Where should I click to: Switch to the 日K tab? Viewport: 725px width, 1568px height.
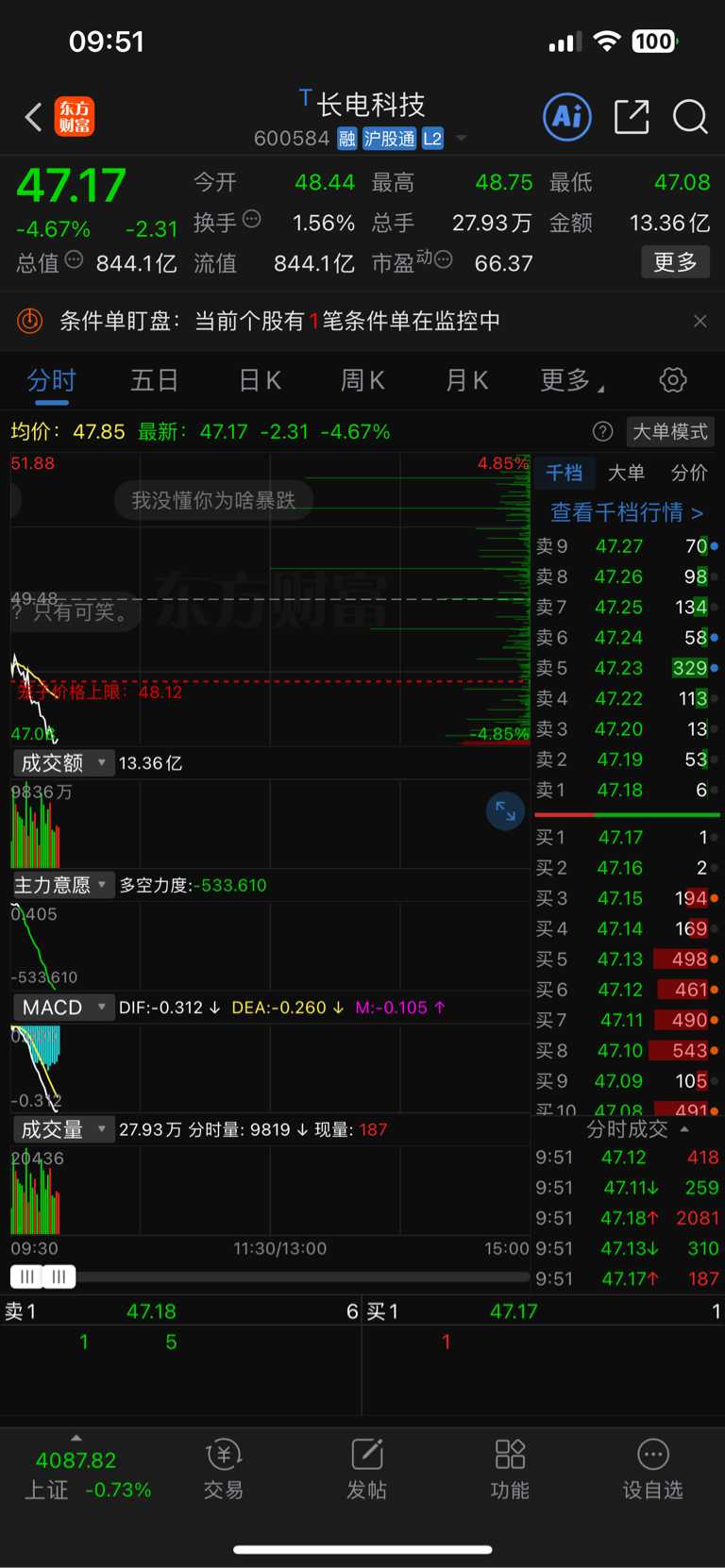(260, 380)
